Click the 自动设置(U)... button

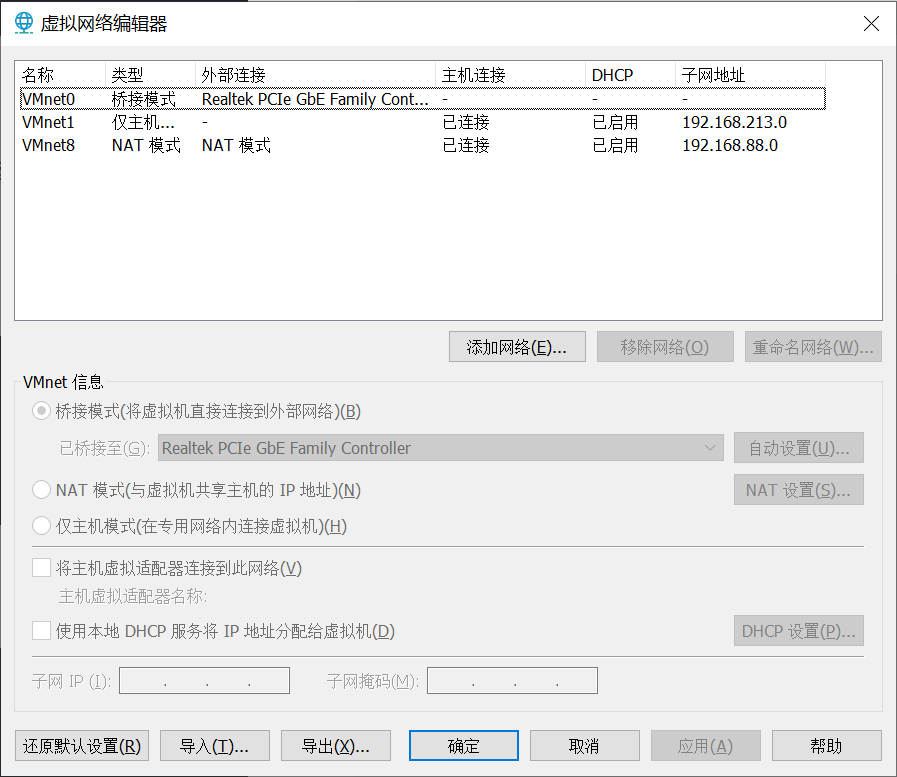[799, 448]
